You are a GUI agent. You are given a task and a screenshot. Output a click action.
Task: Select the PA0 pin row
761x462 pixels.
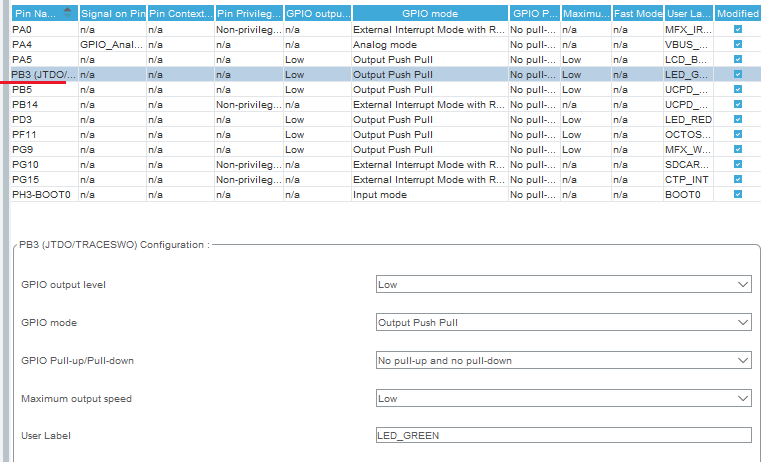(385, 30)
